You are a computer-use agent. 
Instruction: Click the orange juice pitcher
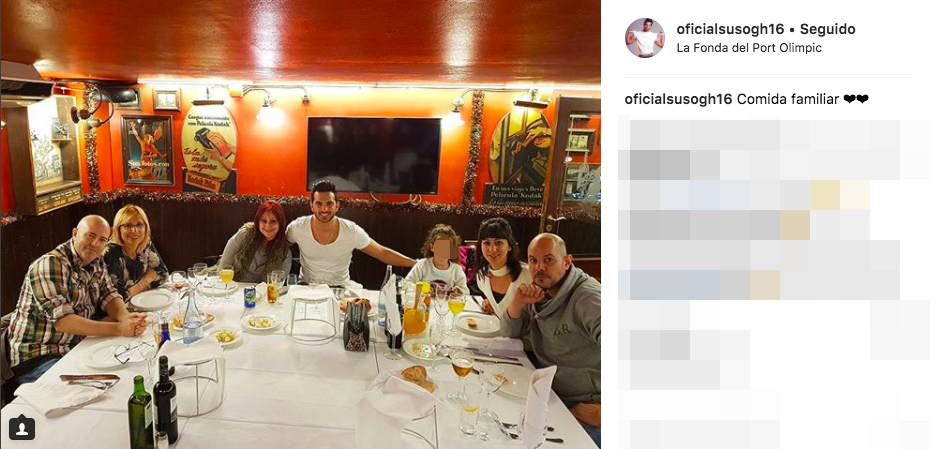[x=414, y=309]
